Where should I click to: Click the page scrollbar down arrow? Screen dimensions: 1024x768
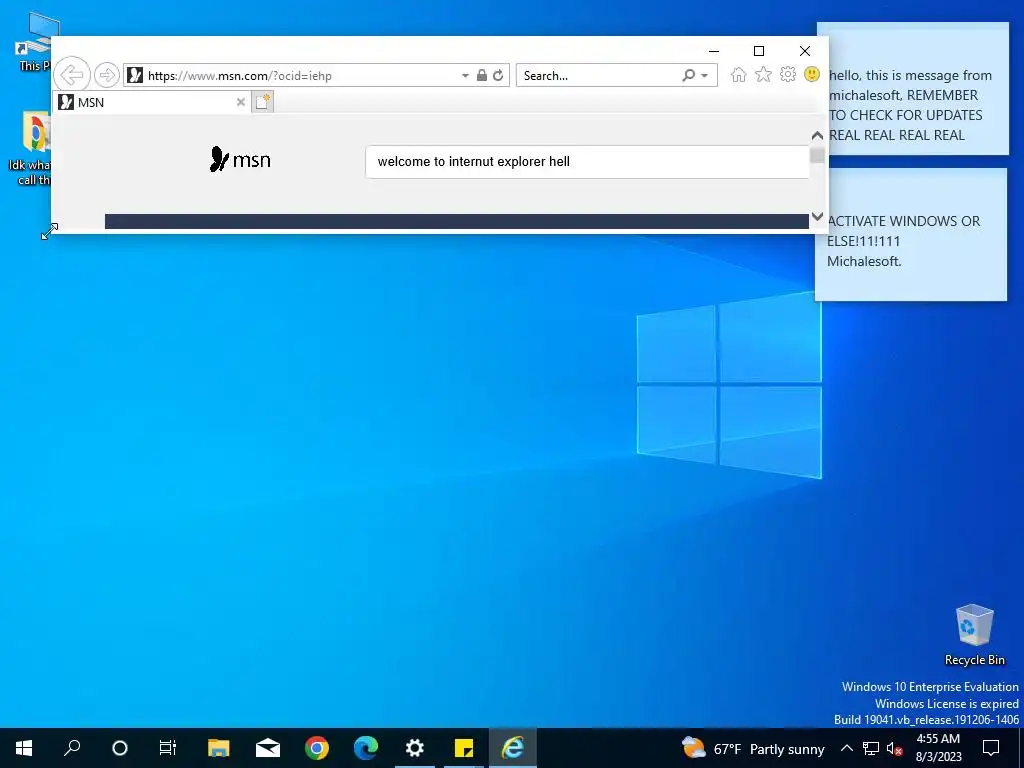coord(817,216)
